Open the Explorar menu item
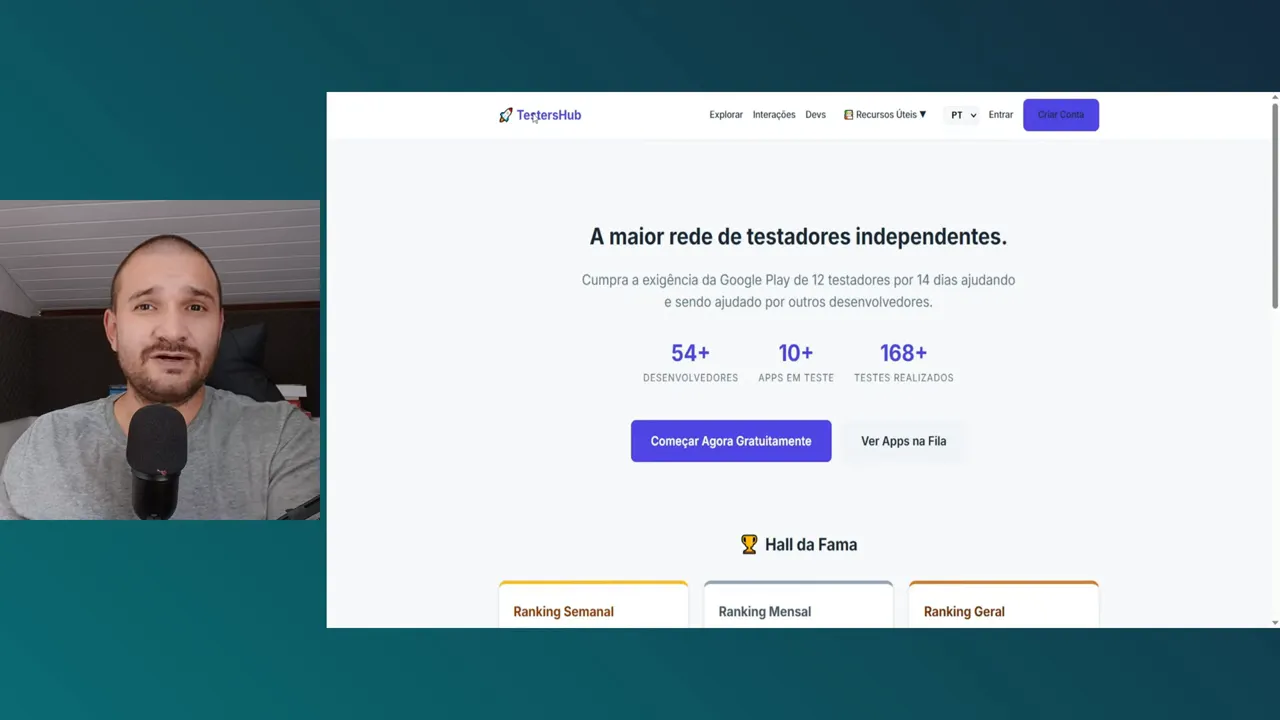The width and height of the screenshot is (1280, 720). click(x=726, y=115)
